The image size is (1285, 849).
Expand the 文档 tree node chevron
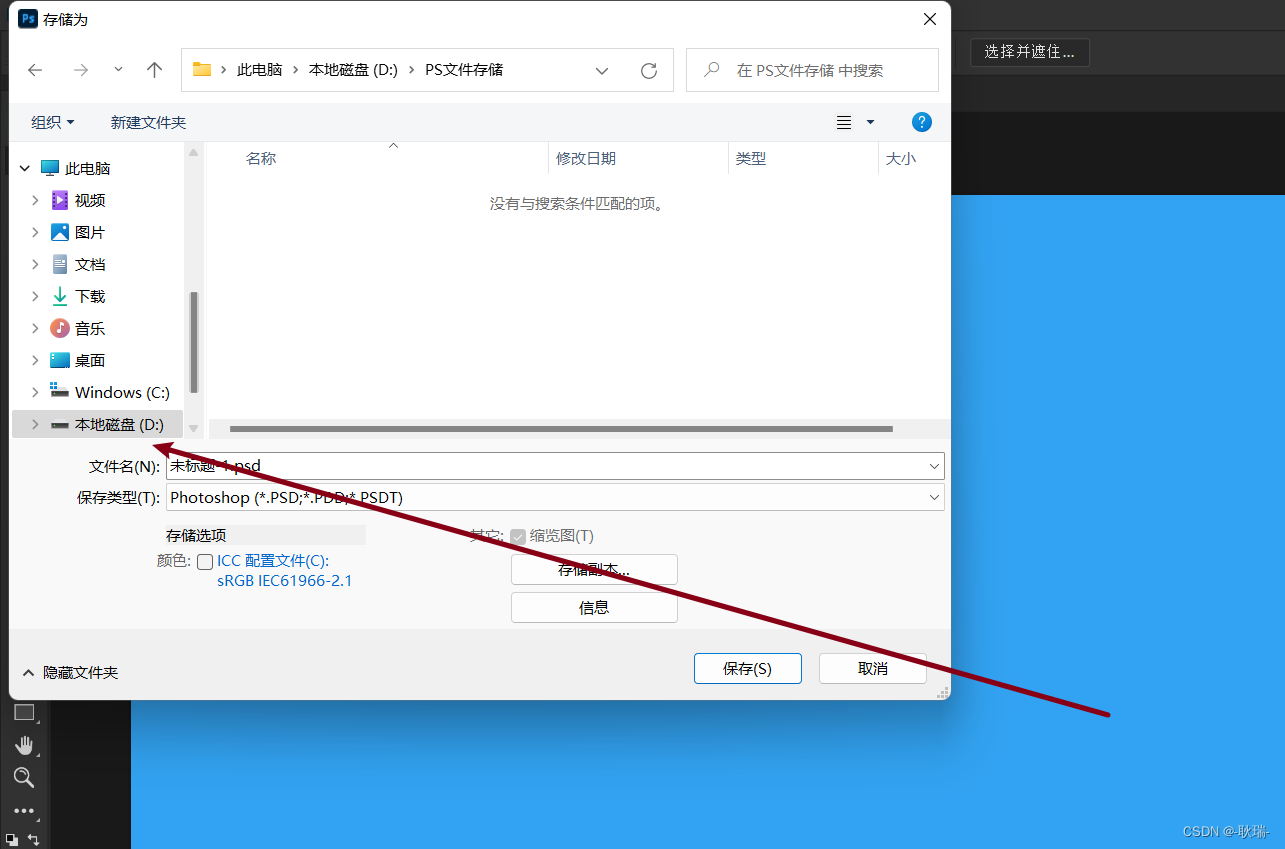[35, 264]
